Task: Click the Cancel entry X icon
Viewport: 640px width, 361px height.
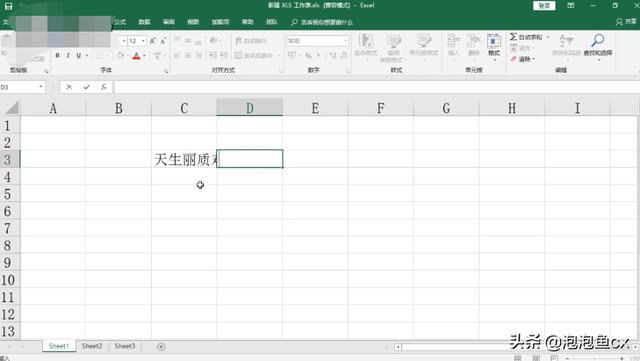Action: pyautogui.click(x=69, y=87)
